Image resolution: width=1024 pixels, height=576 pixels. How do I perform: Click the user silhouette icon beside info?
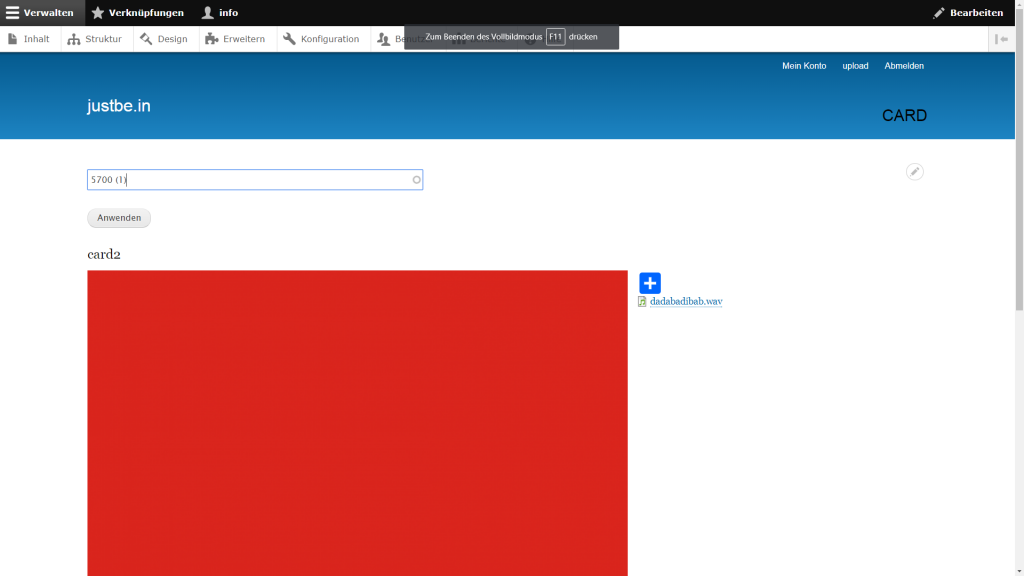(208, 13)
